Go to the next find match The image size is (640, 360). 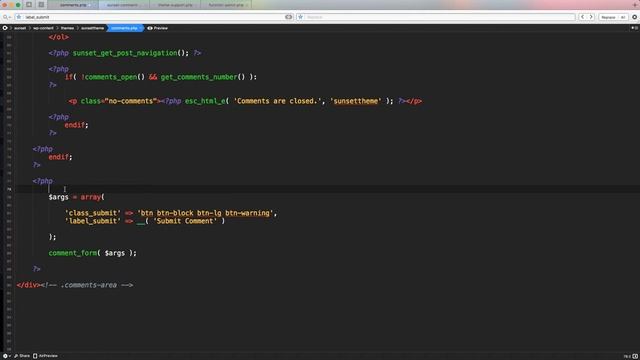coord(591,17)
